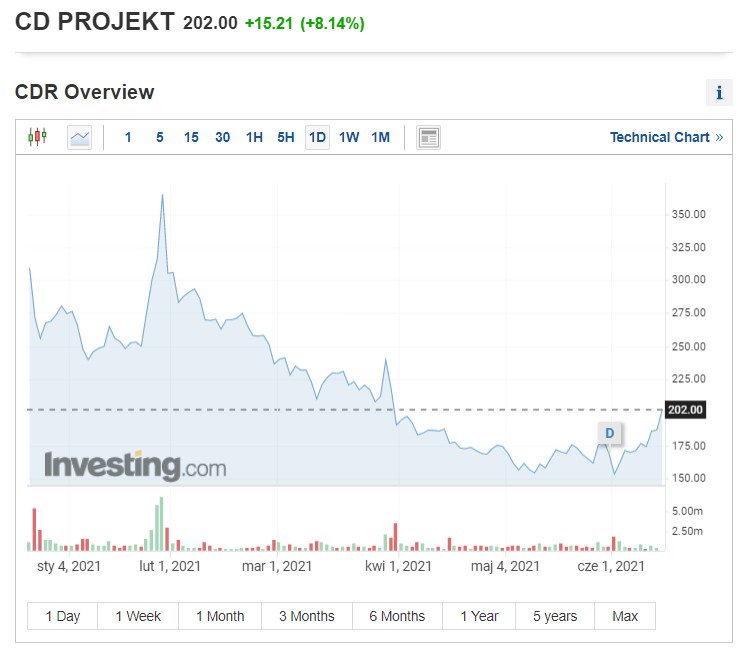
Task: Choose the 5H interval
Action: coord(285,137)
